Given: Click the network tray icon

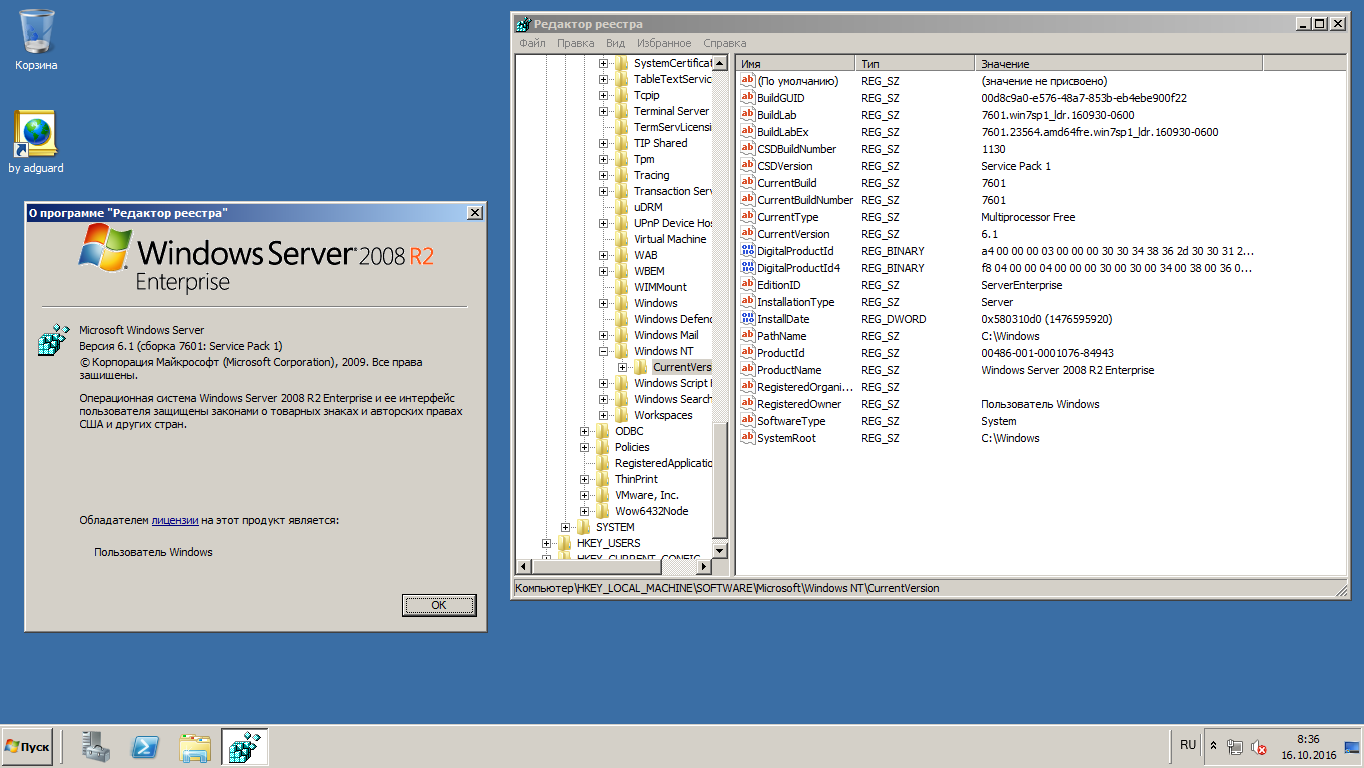Looking at the screenshot, I should coord(1236,747).
